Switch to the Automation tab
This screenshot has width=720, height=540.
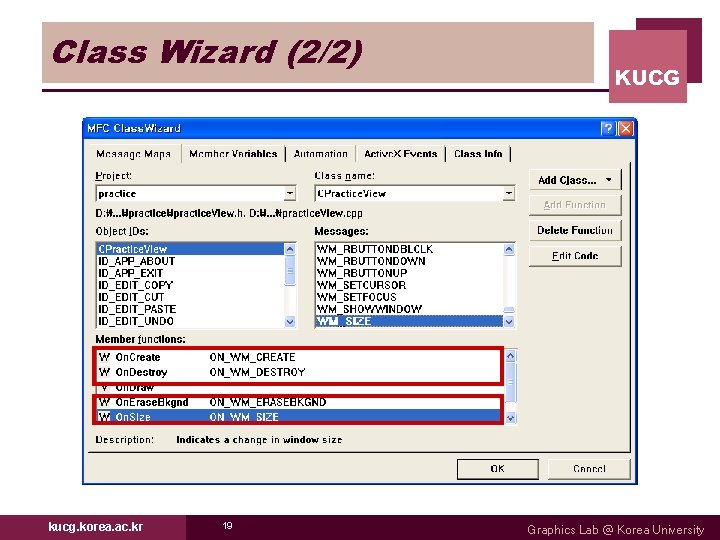coord(321,154)
